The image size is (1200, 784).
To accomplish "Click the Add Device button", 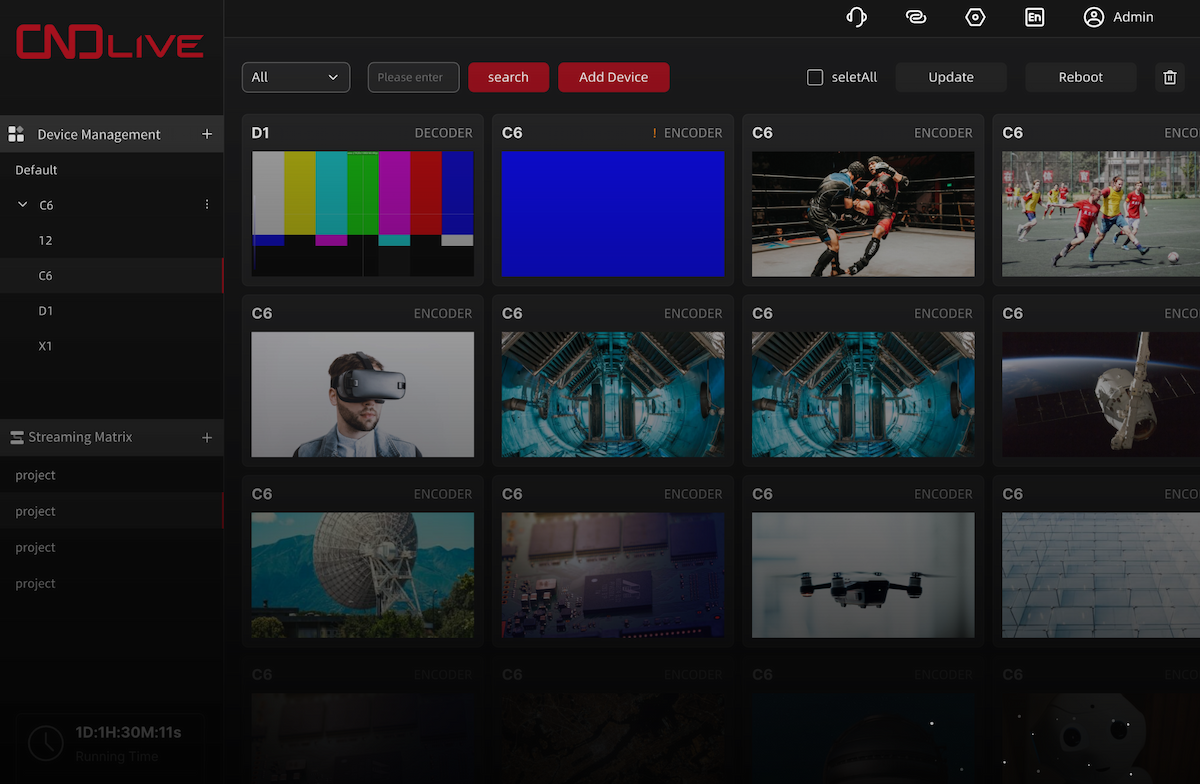I will pos(613,76).
